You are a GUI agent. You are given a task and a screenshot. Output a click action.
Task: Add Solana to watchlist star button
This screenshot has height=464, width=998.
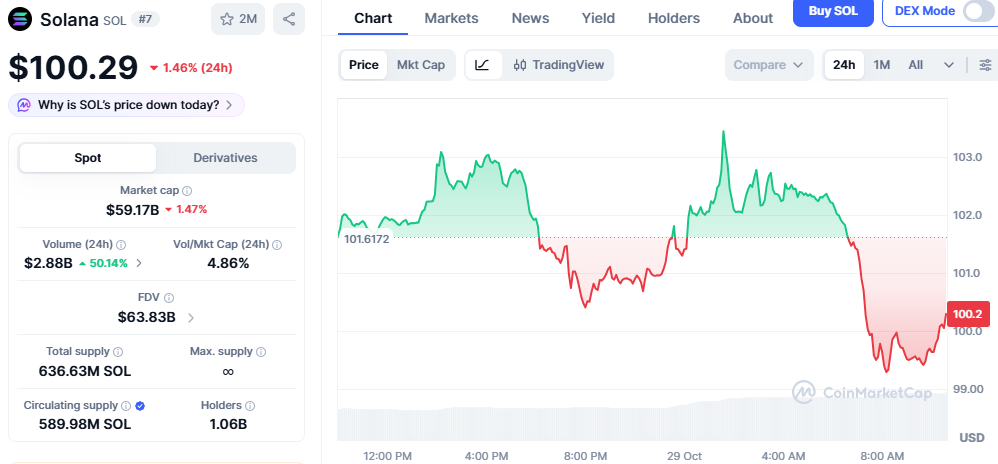point(238,19)
